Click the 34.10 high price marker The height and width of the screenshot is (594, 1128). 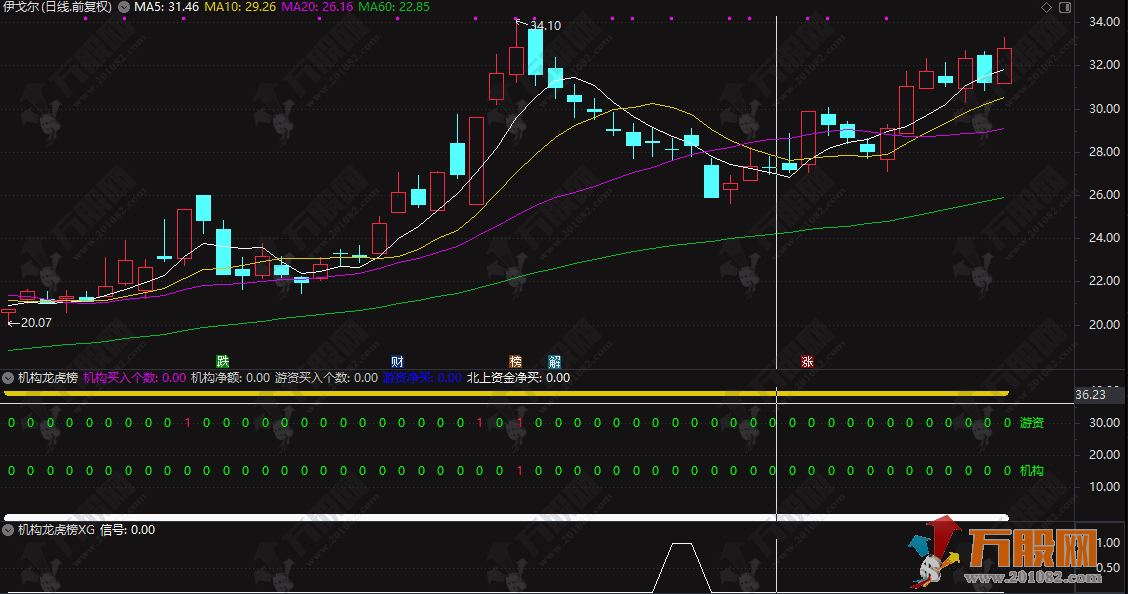pos(545,25)
